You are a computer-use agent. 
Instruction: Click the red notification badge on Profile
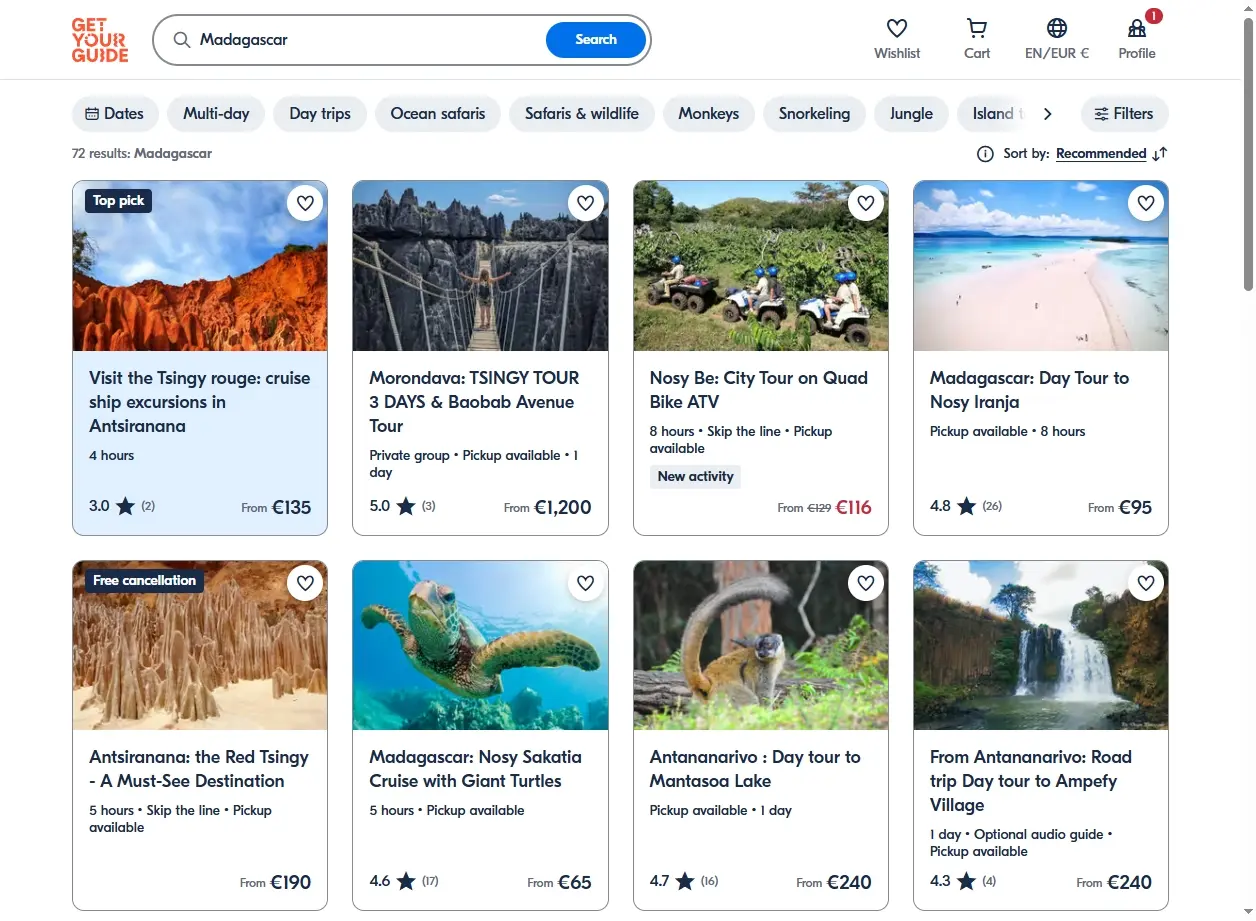click(x=1154, y=16)
